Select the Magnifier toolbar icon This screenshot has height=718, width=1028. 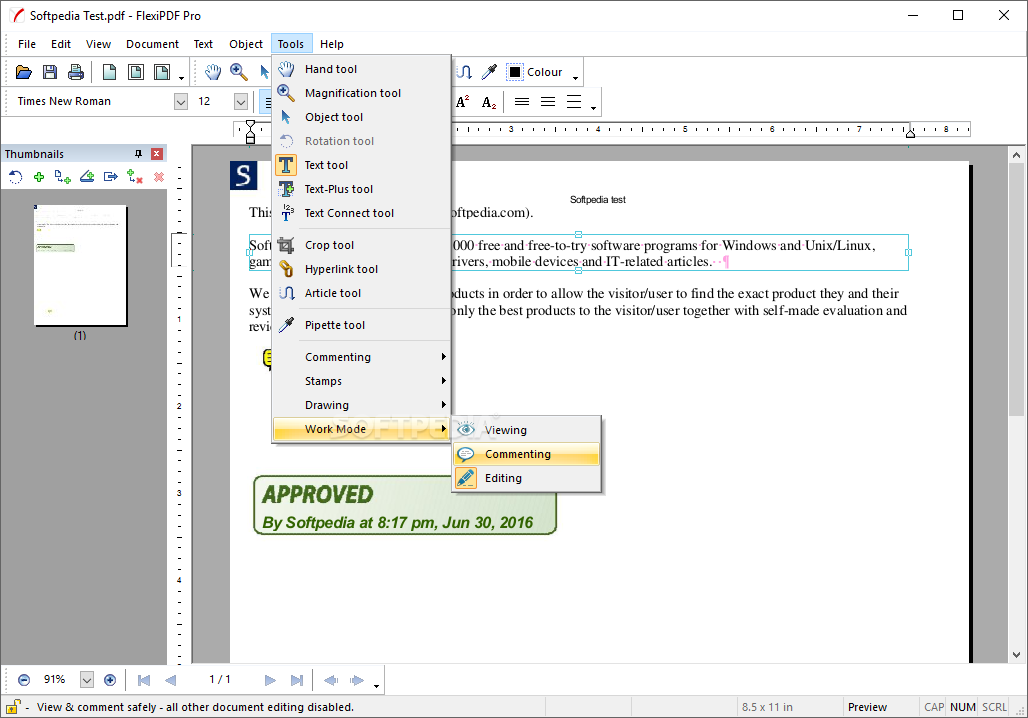(x=239, y=72)
